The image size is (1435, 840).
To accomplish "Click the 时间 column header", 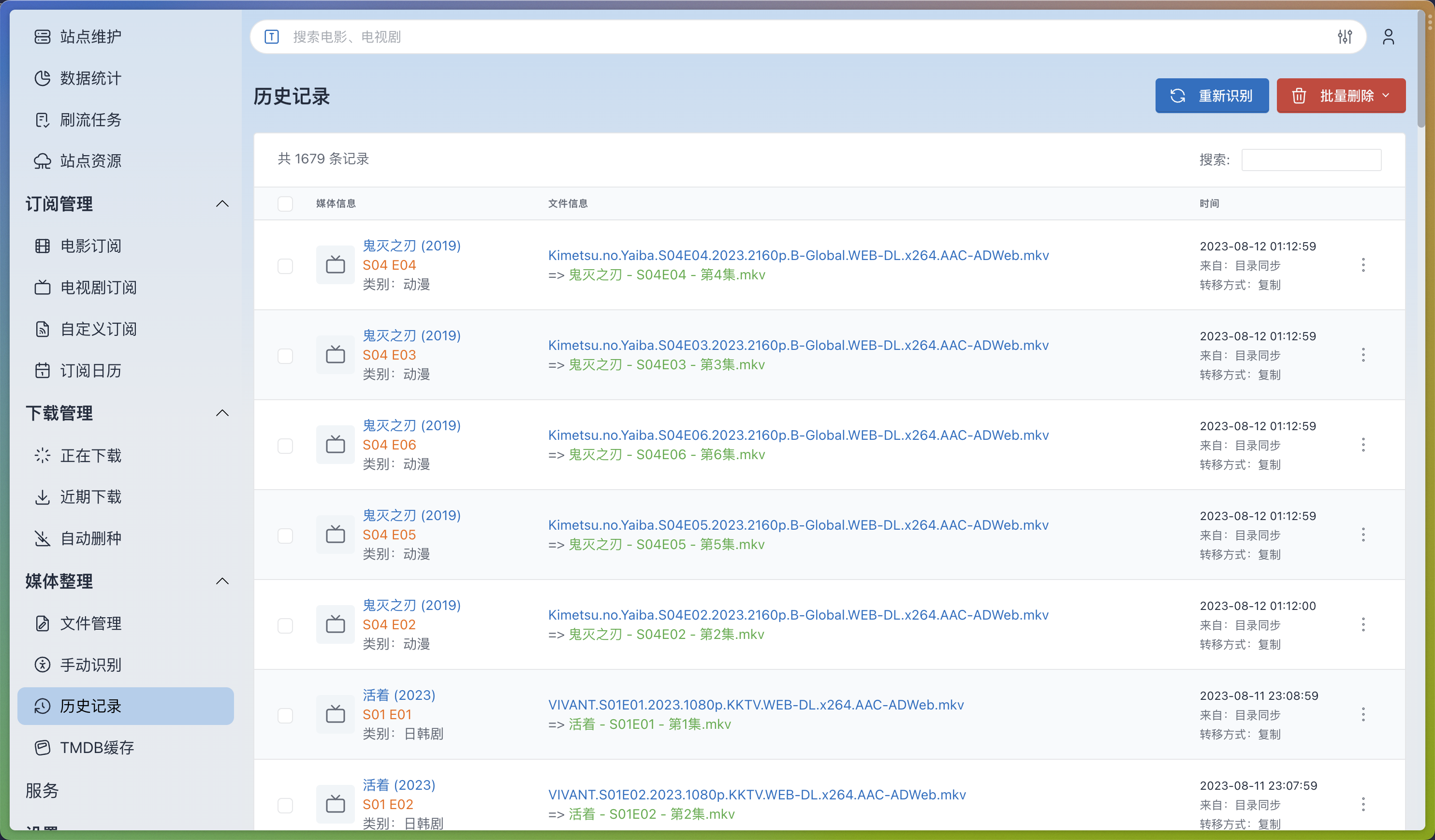I will [1210, 204].
